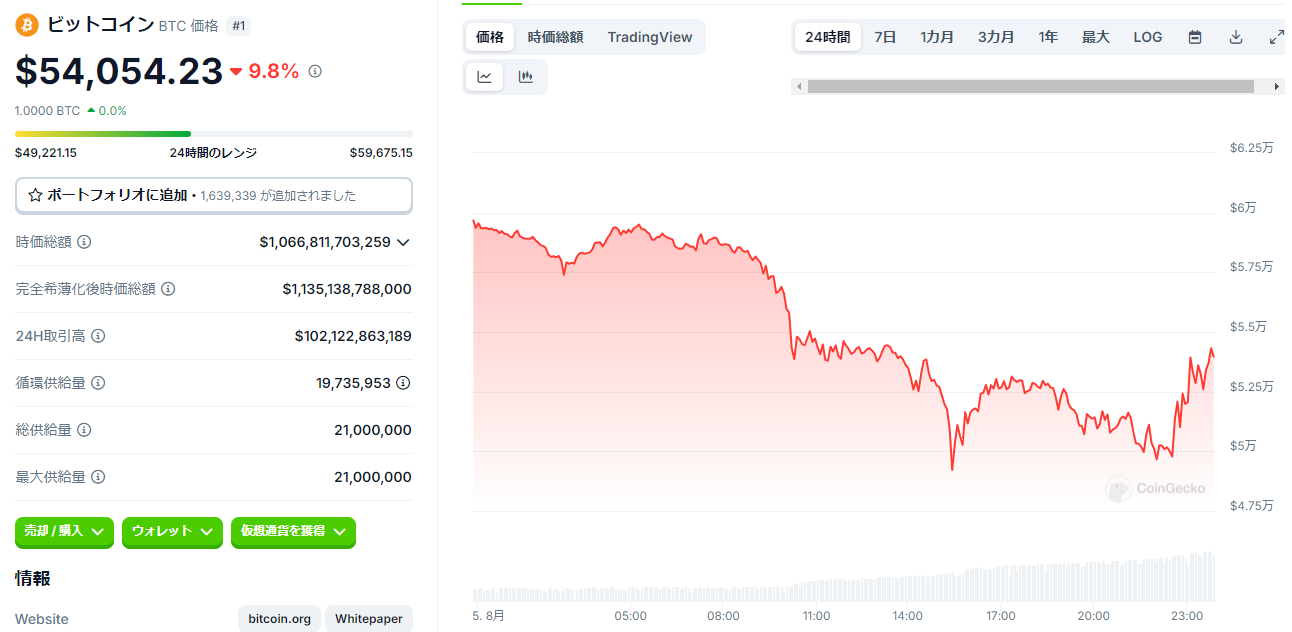Viewport: 1292px width, 632px height.
Task: Click the chart horizontal scrollbar thumb
Action: click(x=1030, y=87)
